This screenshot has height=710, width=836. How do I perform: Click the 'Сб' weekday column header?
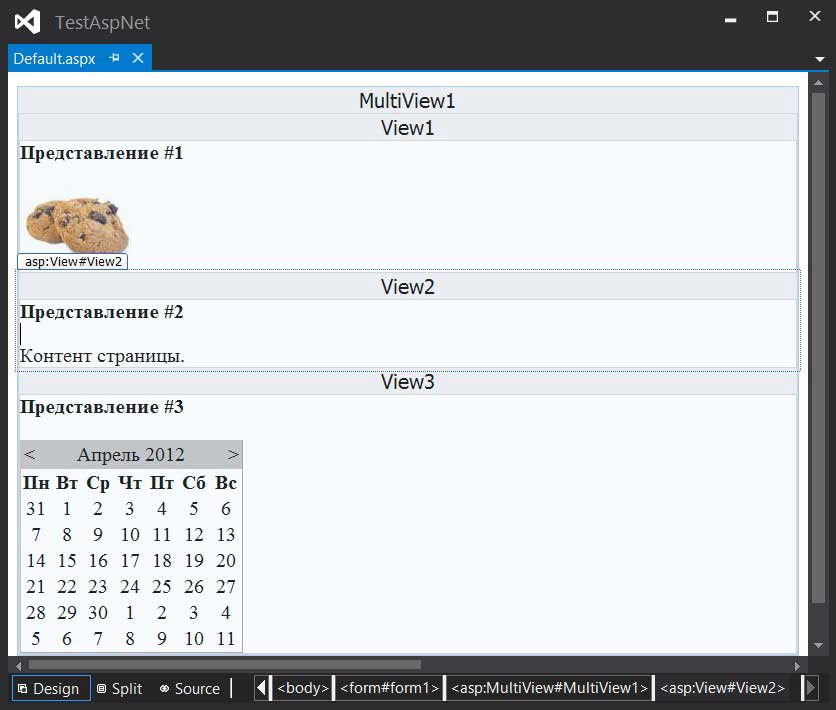[x=194, y=483]
